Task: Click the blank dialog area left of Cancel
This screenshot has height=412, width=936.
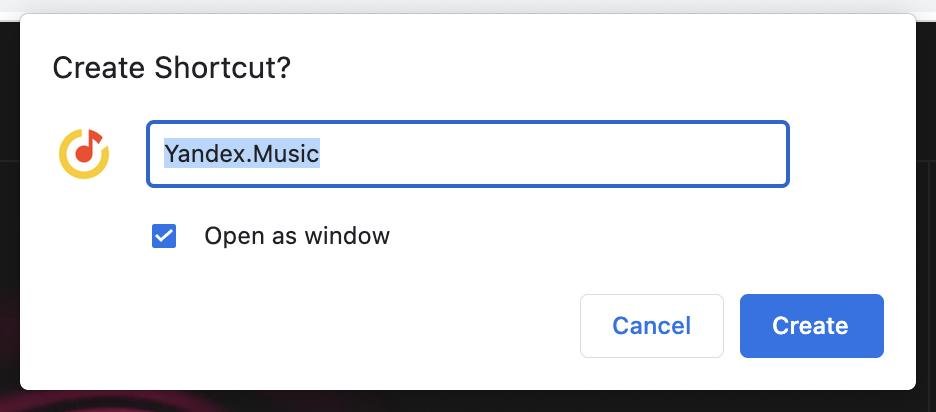Action: click(x=300, y=326)
